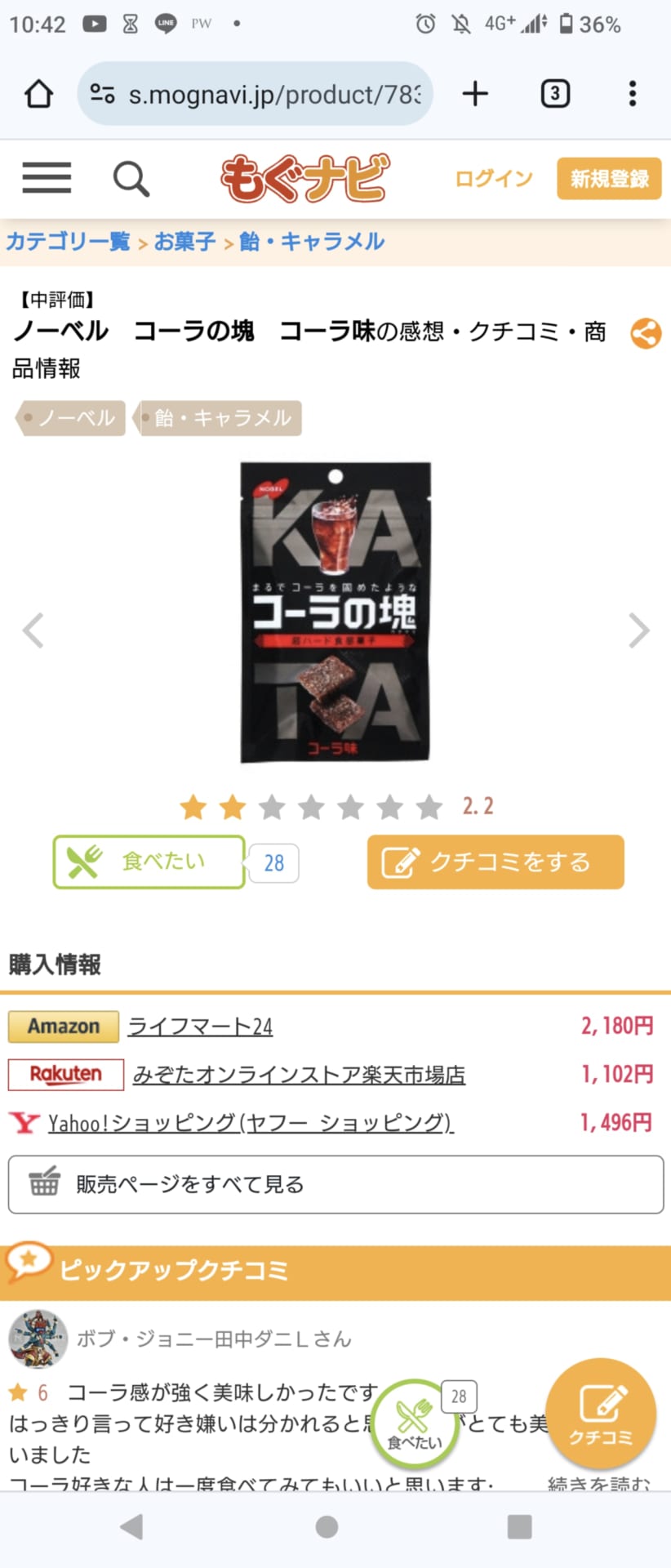The width and height of the screenshot is (671, 1568).
Task: Tap floating round クチコミ pencil button
Action: pyautogui.click(x=601, y=1413)
